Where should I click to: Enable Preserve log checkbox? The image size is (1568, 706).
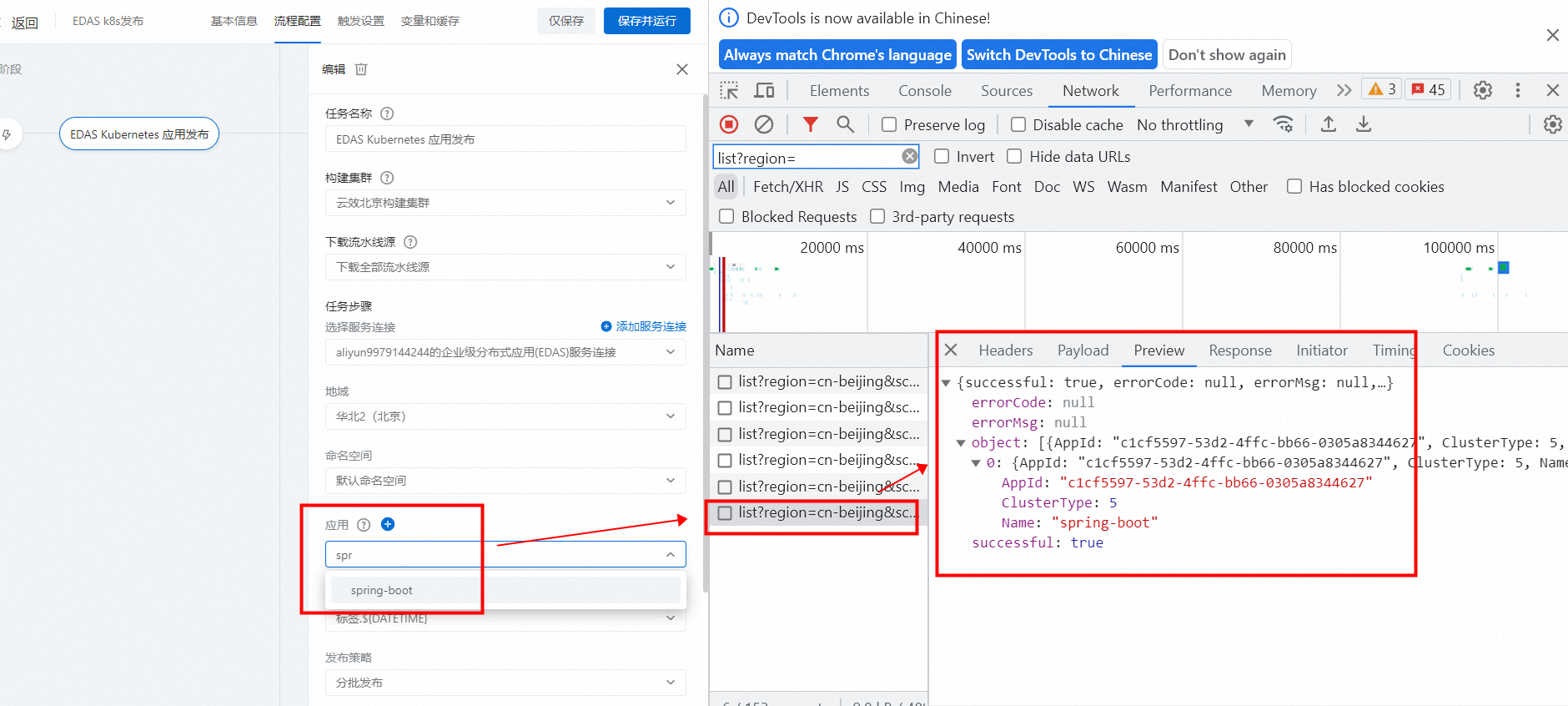point(889,124)
